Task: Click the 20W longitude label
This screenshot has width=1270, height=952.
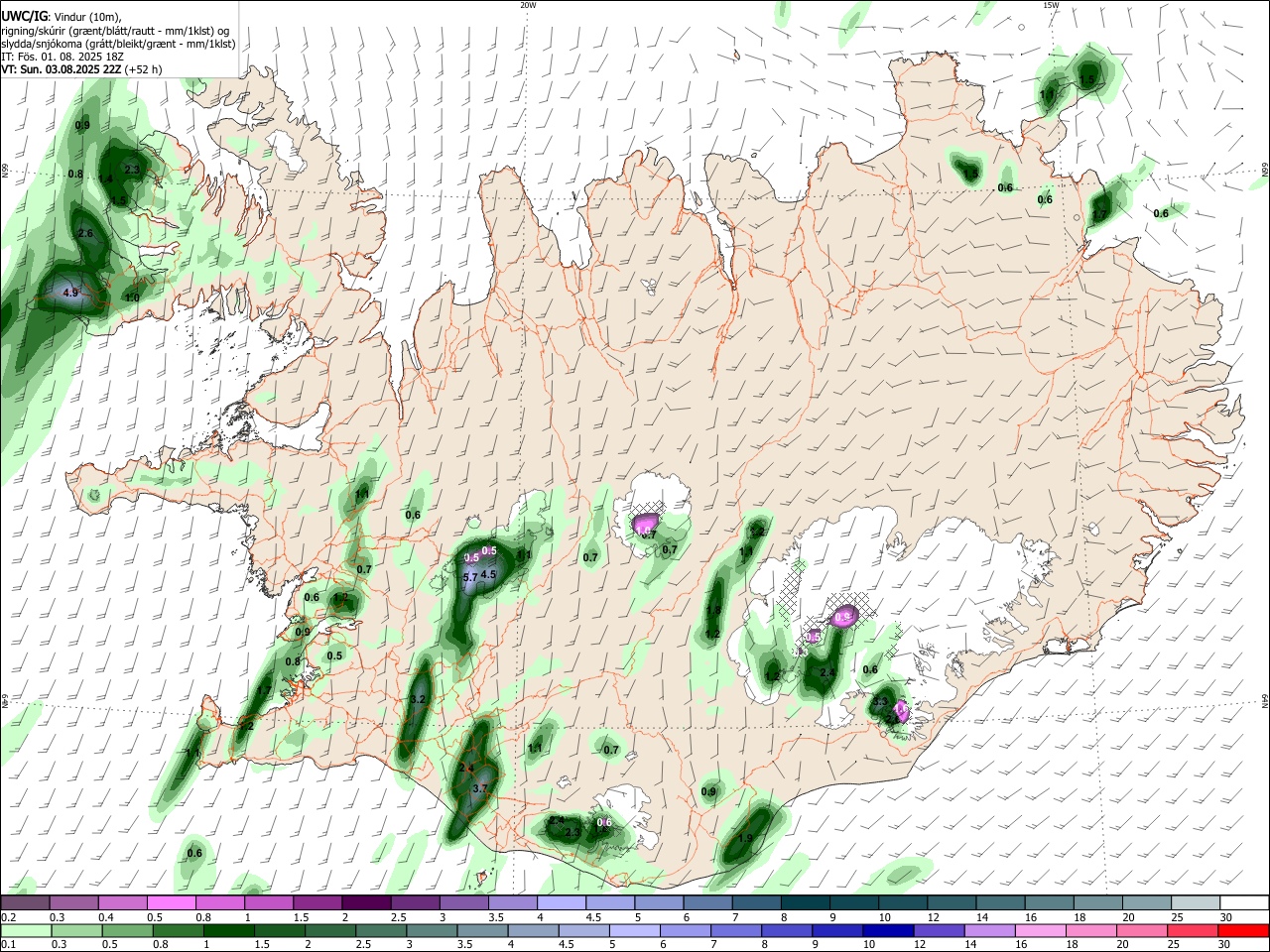Action: [x=528, y=5]
